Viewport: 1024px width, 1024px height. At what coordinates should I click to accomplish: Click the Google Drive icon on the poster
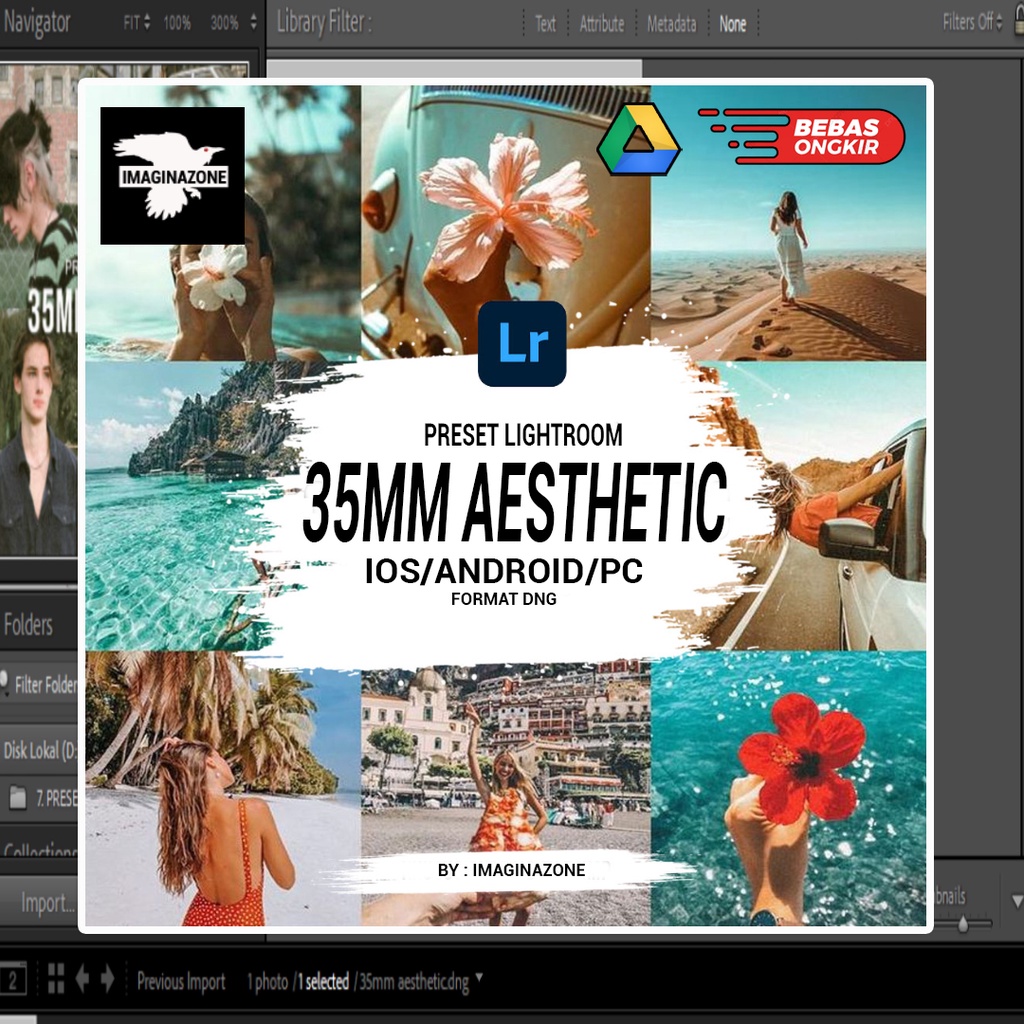click(x=638, y=140)
